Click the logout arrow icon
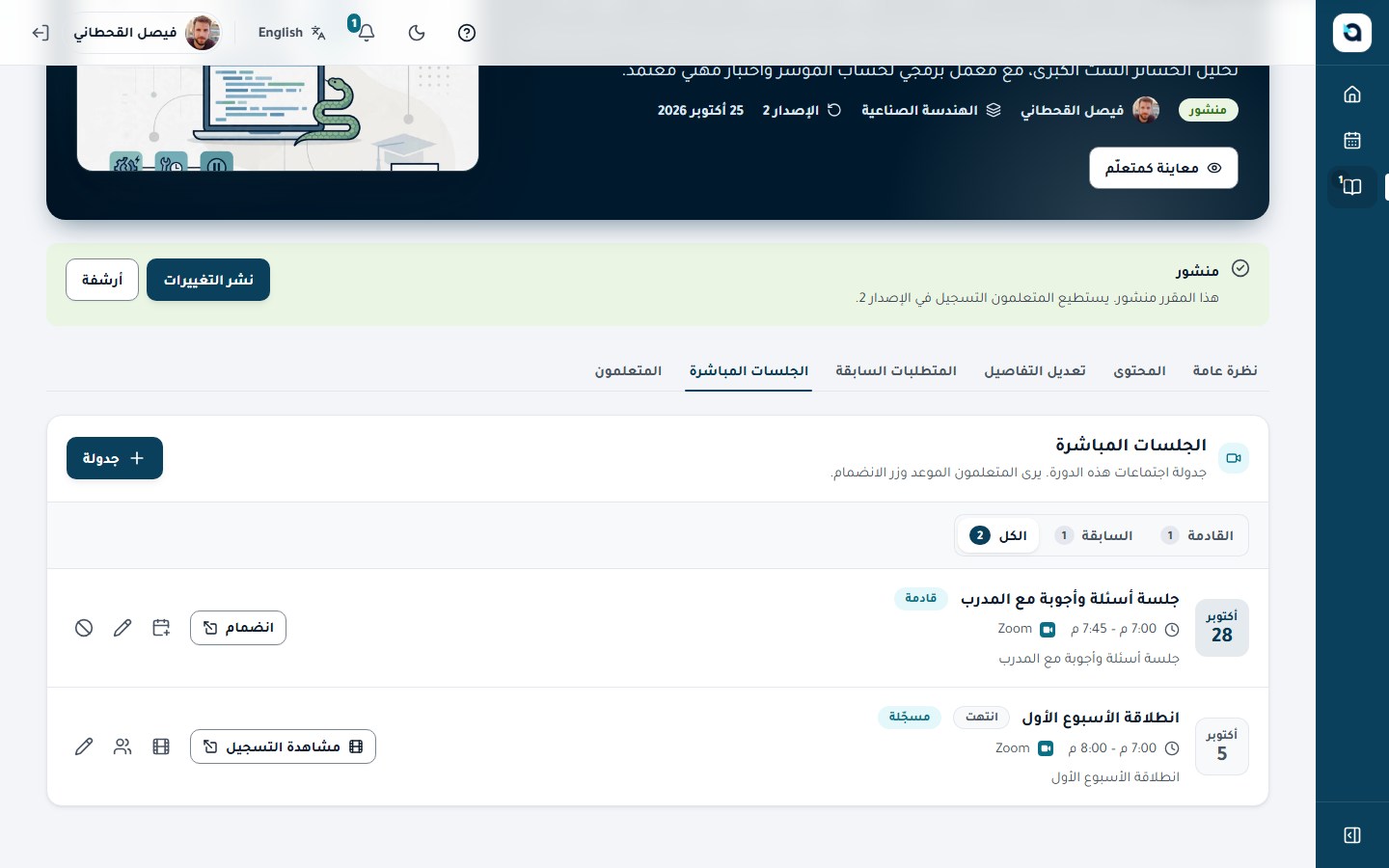1389x868 pixels. [41, 33]
